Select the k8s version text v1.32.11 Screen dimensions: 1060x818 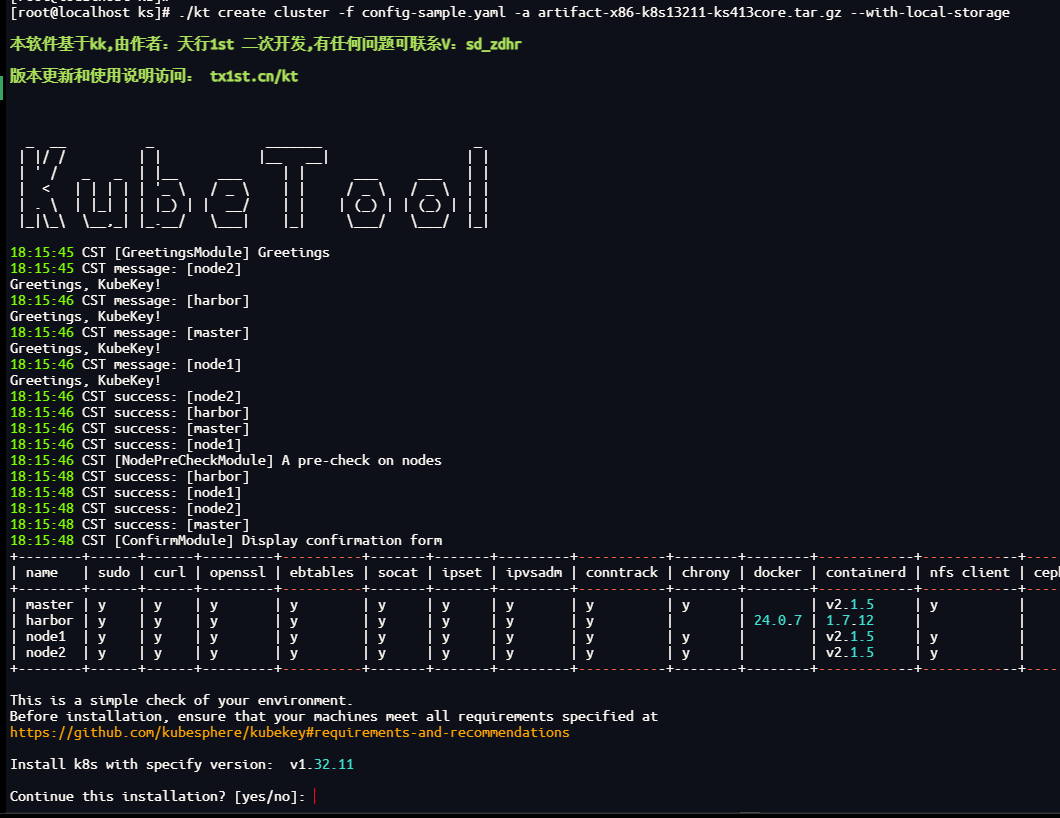click(322, 765)
